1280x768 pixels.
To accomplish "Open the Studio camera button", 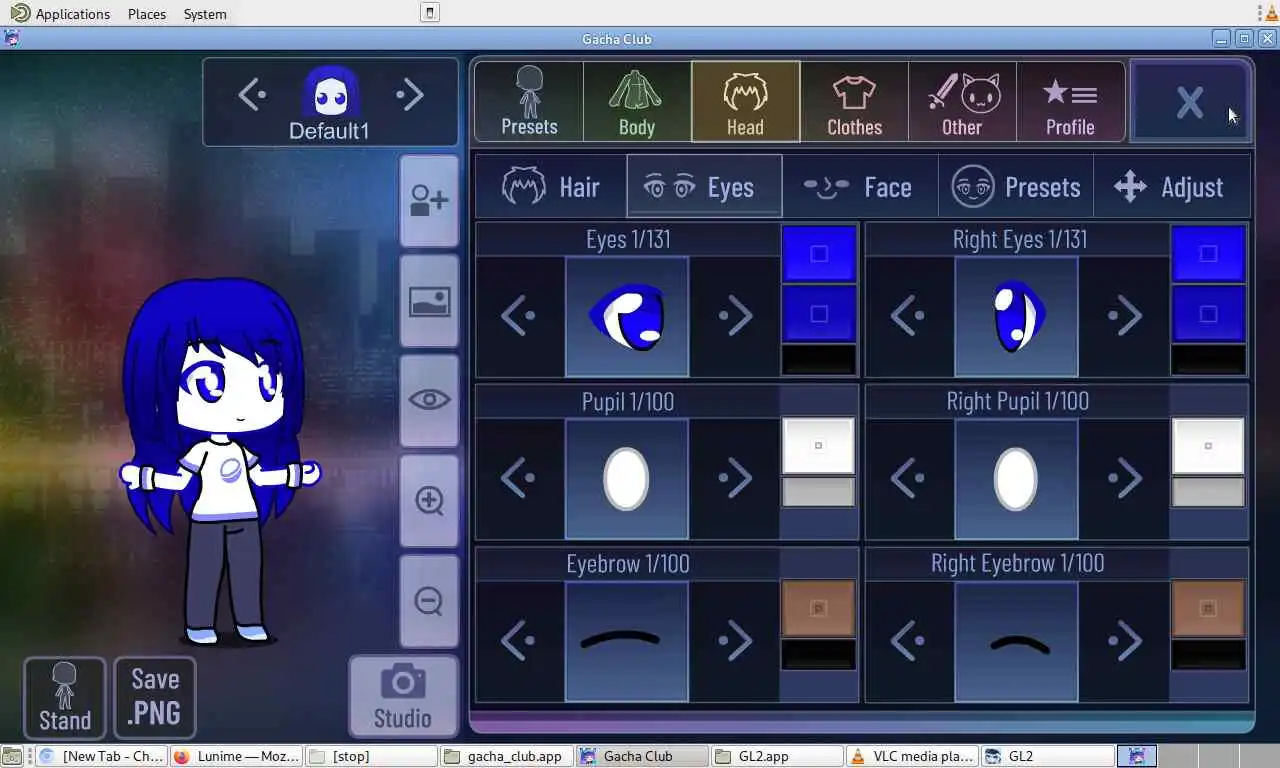I will [403, 696].
